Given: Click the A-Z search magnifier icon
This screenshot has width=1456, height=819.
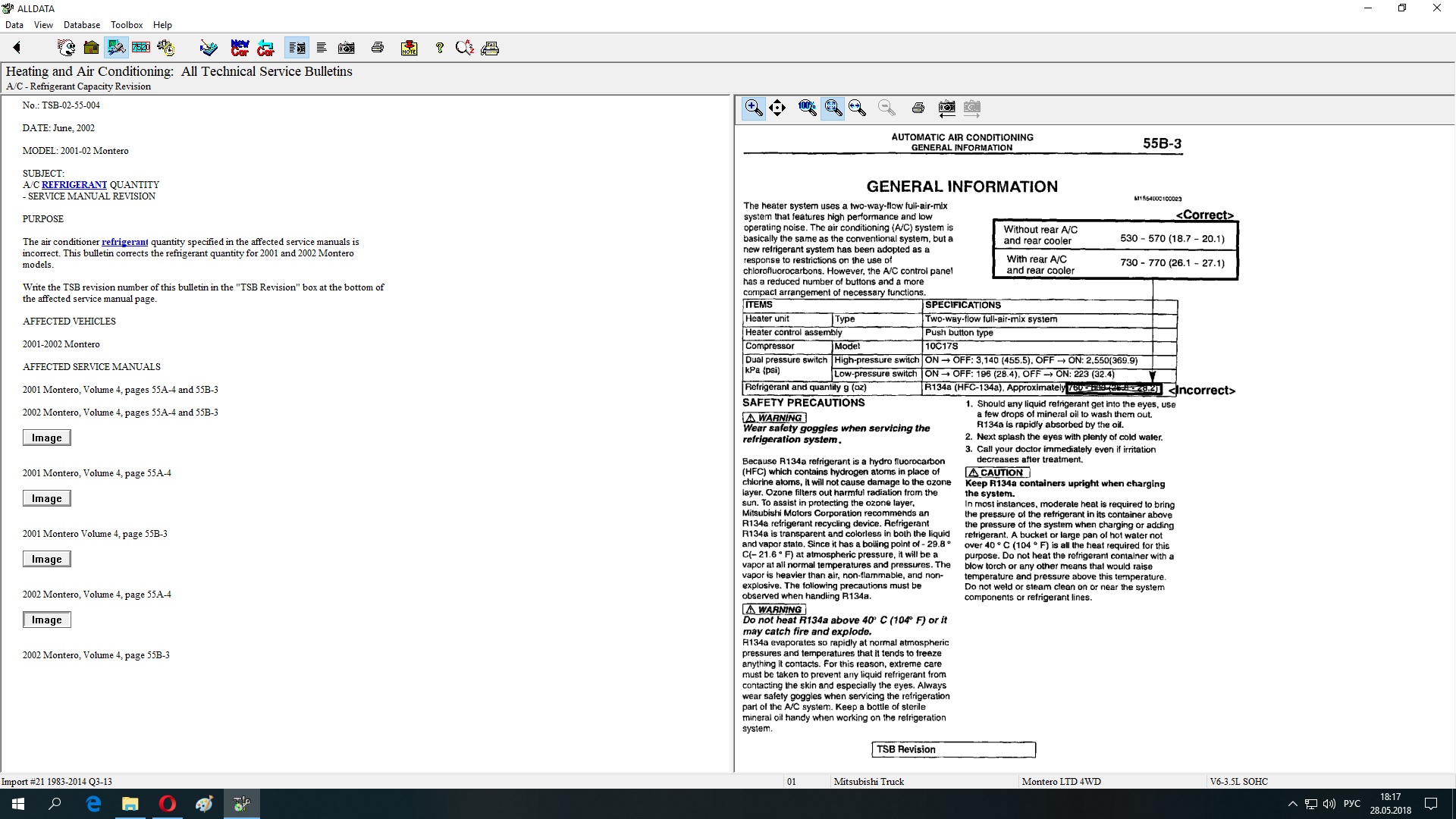Looking at the screenshot, I should (464, 48).
